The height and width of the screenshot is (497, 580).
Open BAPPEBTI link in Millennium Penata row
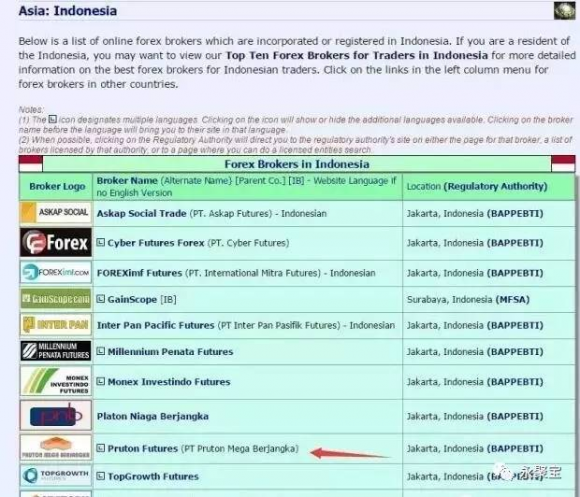pos(515,352)
